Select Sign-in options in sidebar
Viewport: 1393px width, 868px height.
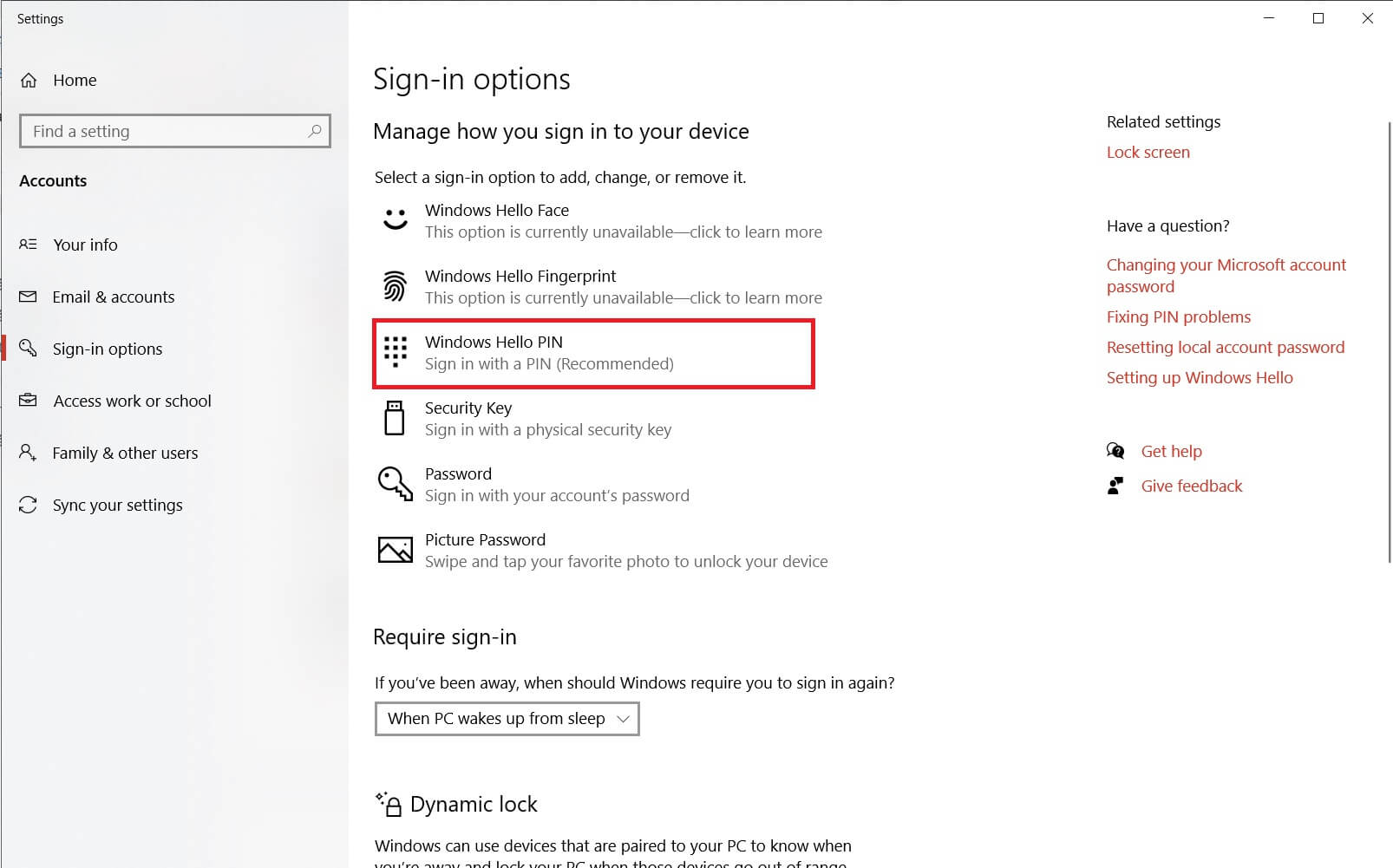point(108,349)
